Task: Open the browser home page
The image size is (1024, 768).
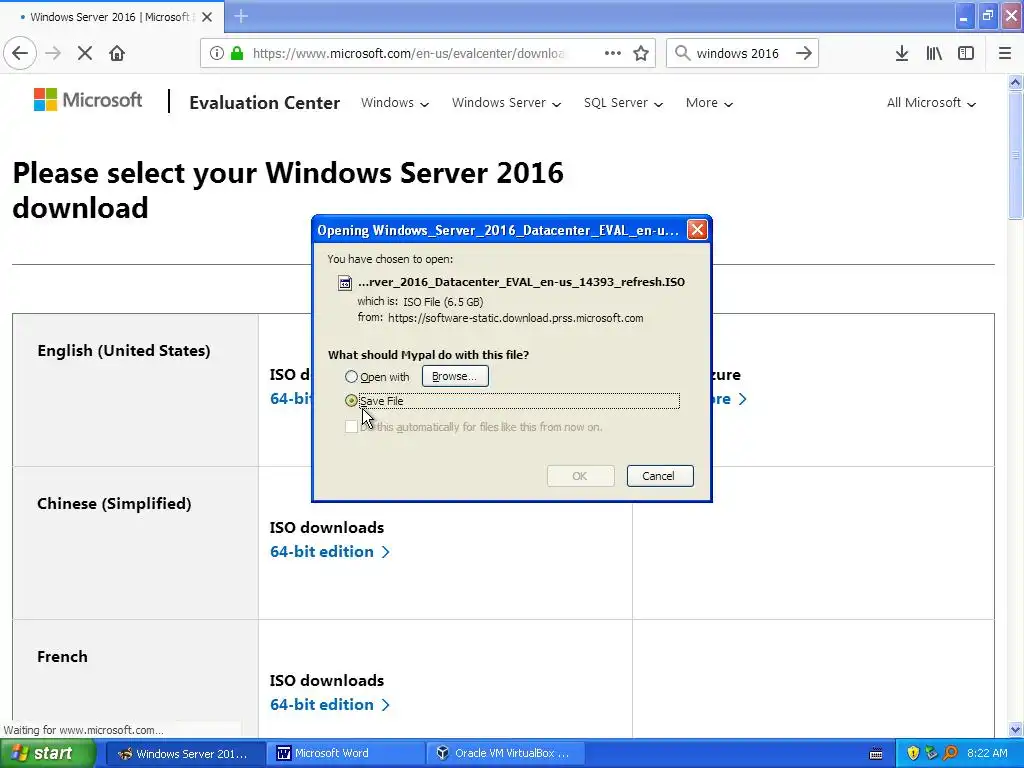Action: click(x=117, y=53)
